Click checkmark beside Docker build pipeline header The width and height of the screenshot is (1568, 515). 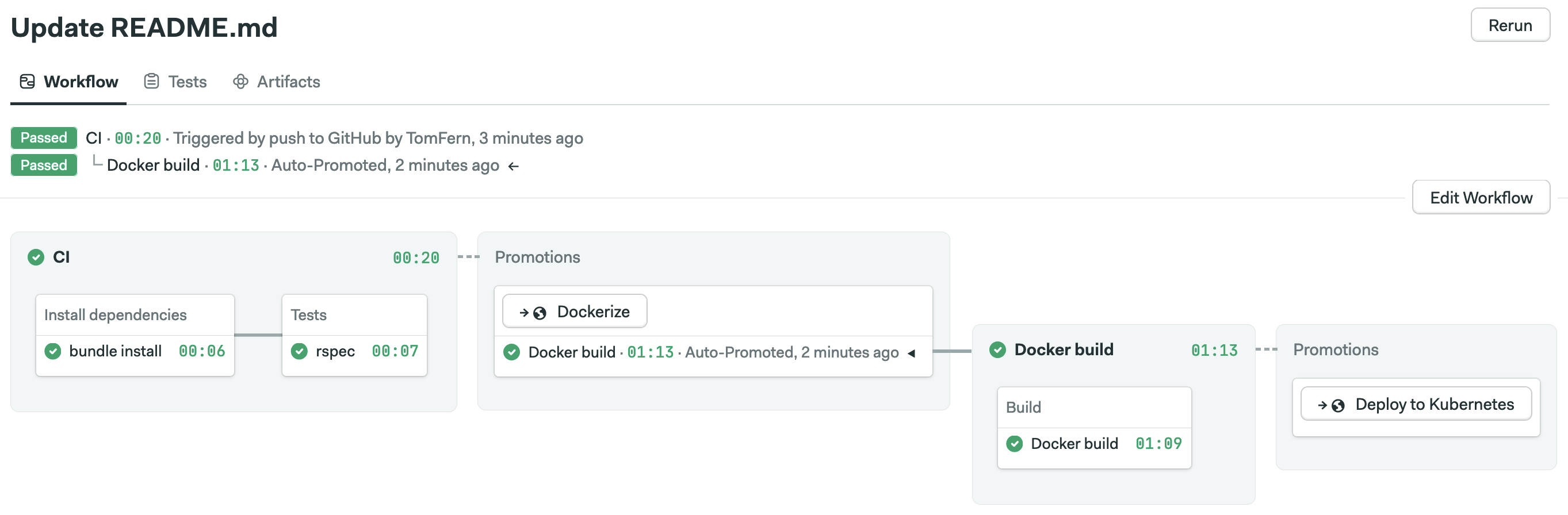997,349
